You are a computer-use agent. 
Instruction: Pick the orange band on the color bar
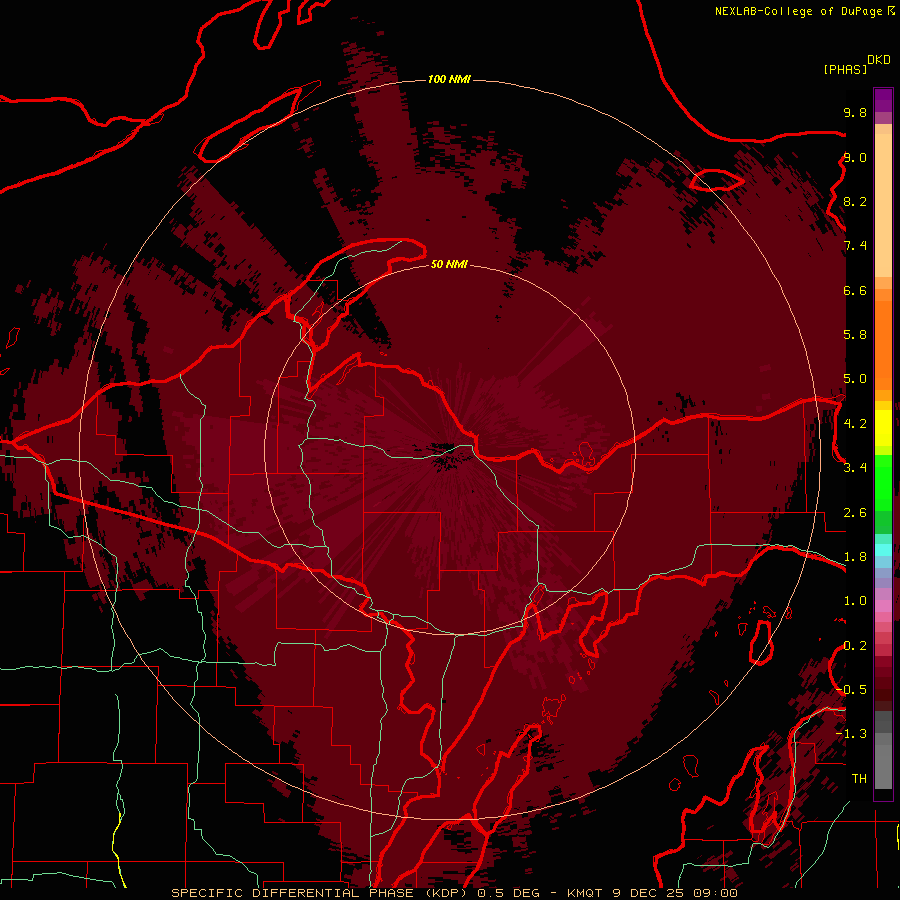coord(883,346)
